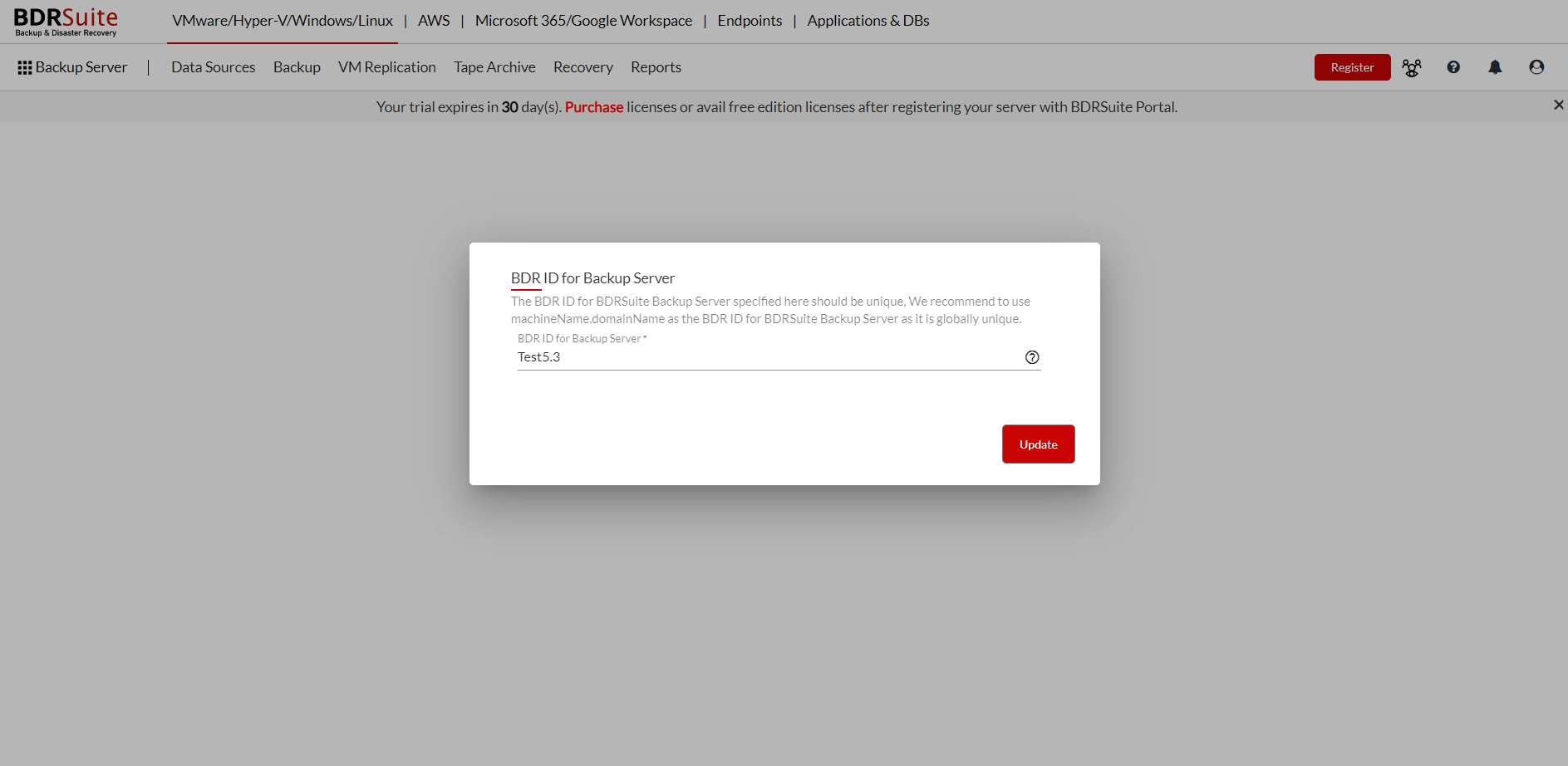The width and height of the screenshot is (1568, 766).
Task: Switch to the AWS tab
Action: (x=434, y=21)
